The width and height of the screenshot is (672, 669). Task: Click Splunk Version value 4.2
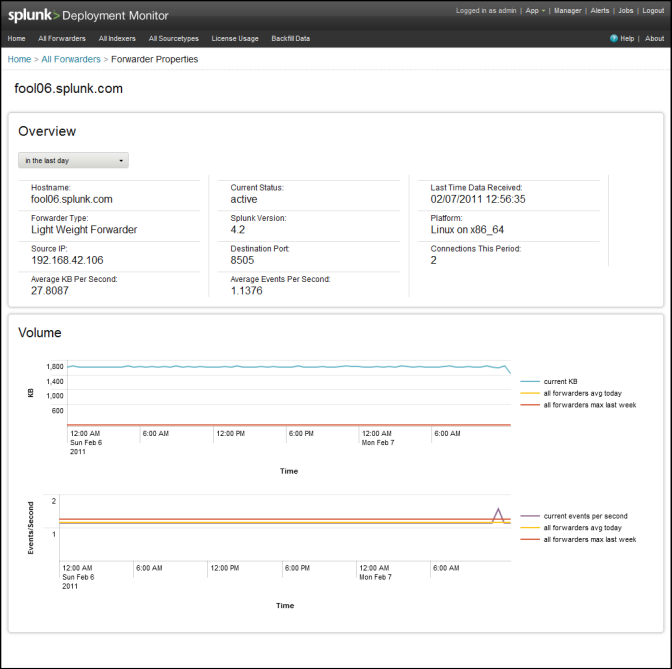(x=238, y=230)
